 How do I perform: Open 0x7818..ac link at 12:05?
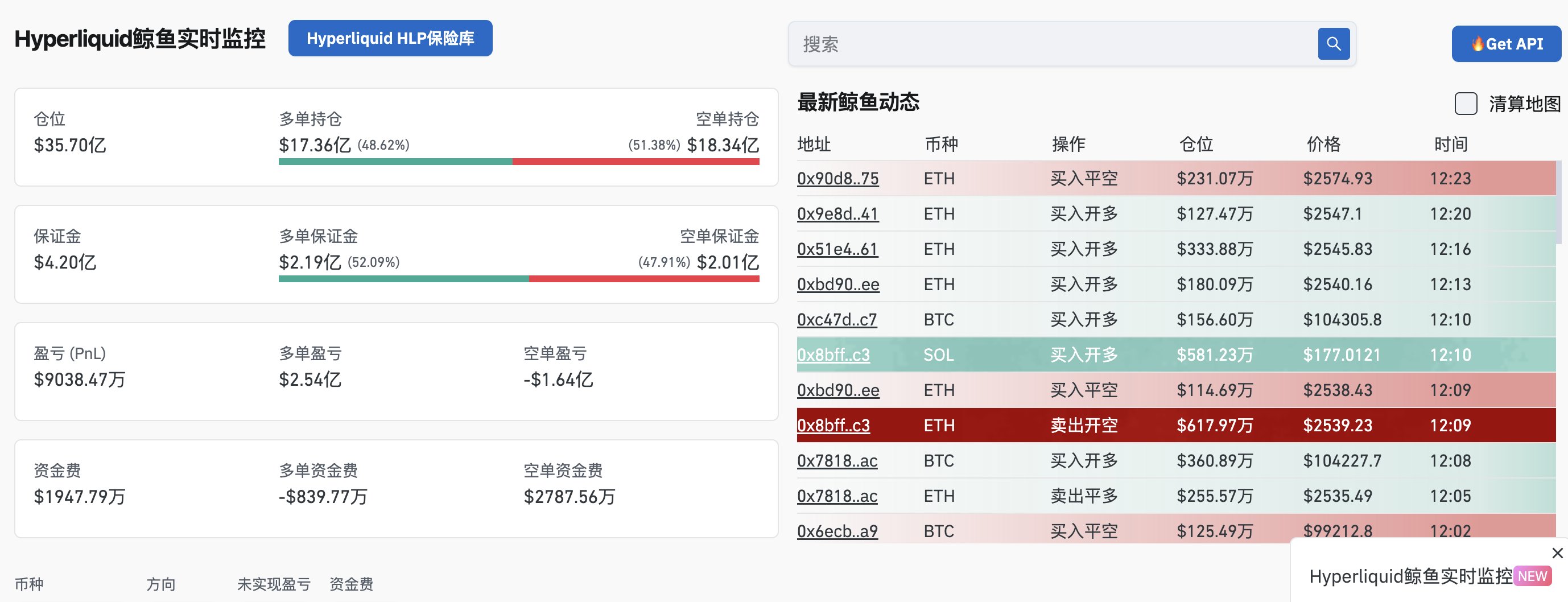(x=837, y=496)
